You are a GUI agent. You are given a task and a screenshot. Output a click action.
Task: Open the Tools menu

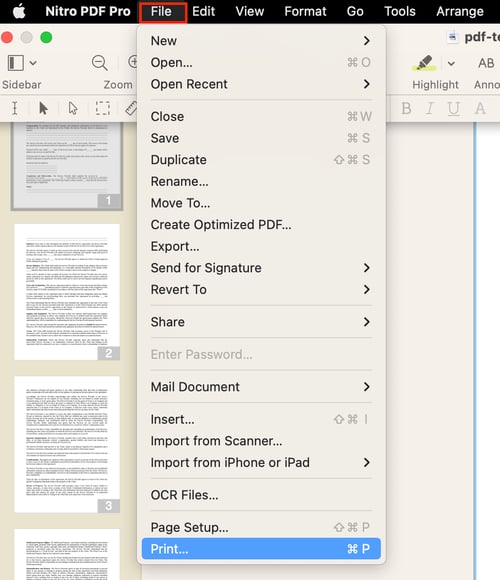(x=400, y=11)
